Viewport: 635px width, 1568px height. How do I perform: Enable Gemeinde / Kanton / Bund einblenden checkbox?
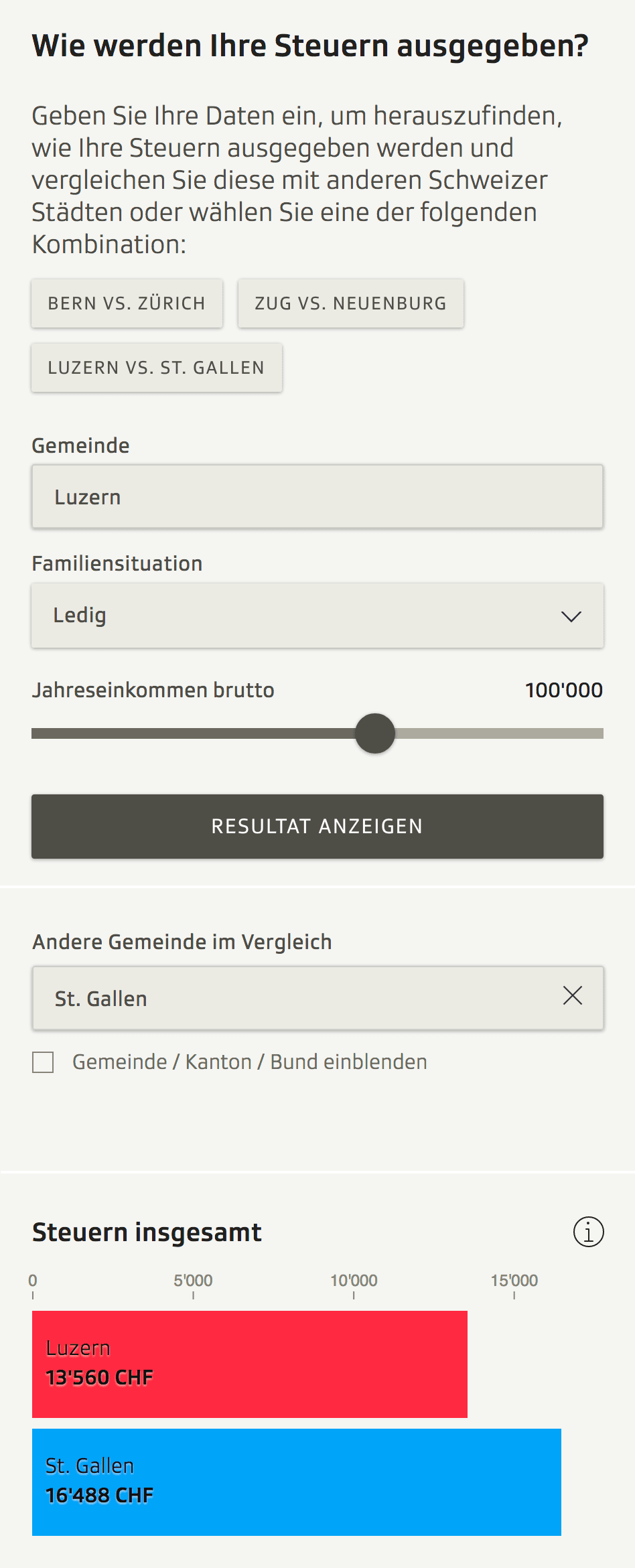pyautogui.click(x=43, y=1062)
